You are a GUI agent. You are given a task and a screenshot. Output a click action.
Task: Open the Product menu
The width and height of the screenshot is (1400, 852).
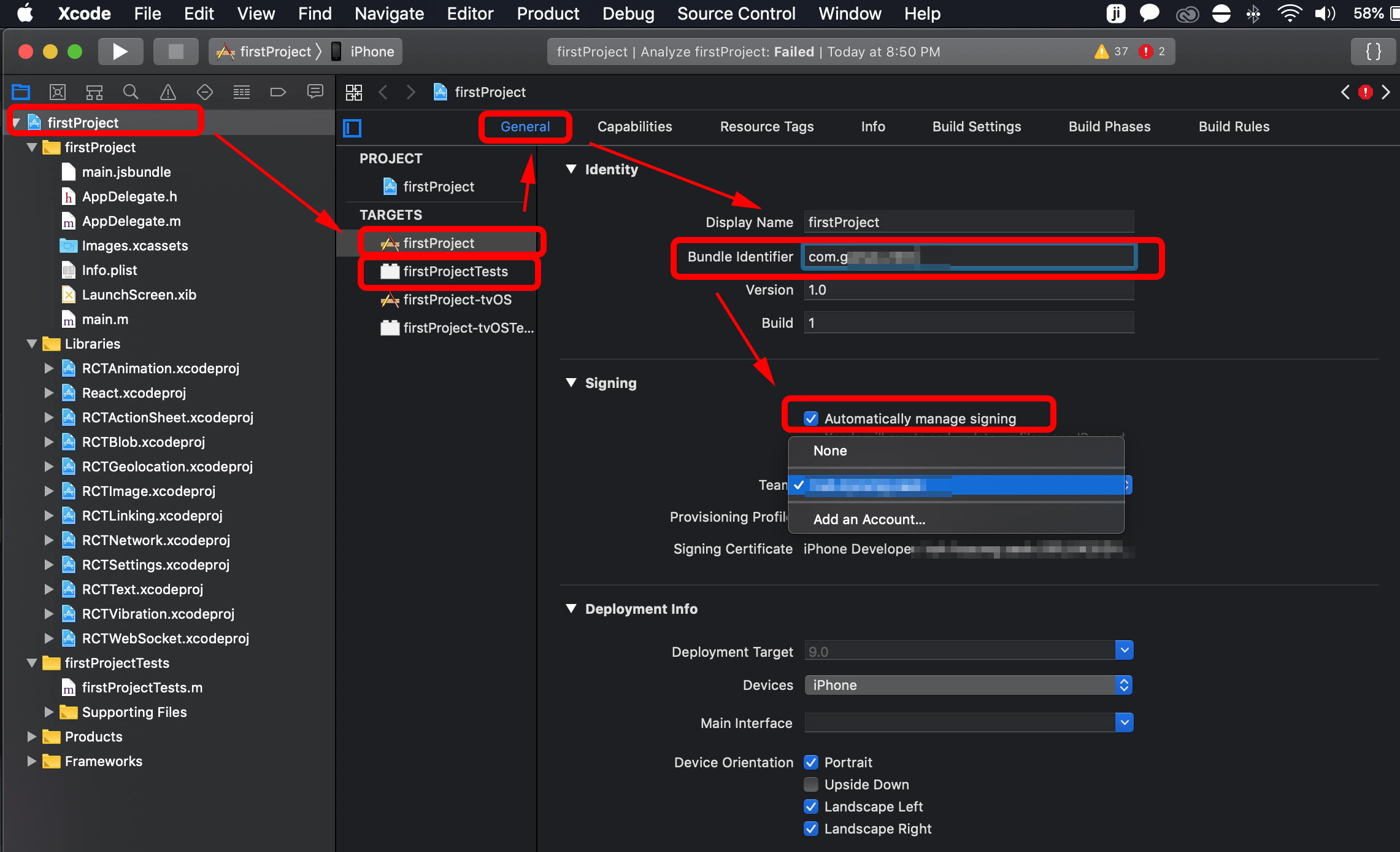547,14
